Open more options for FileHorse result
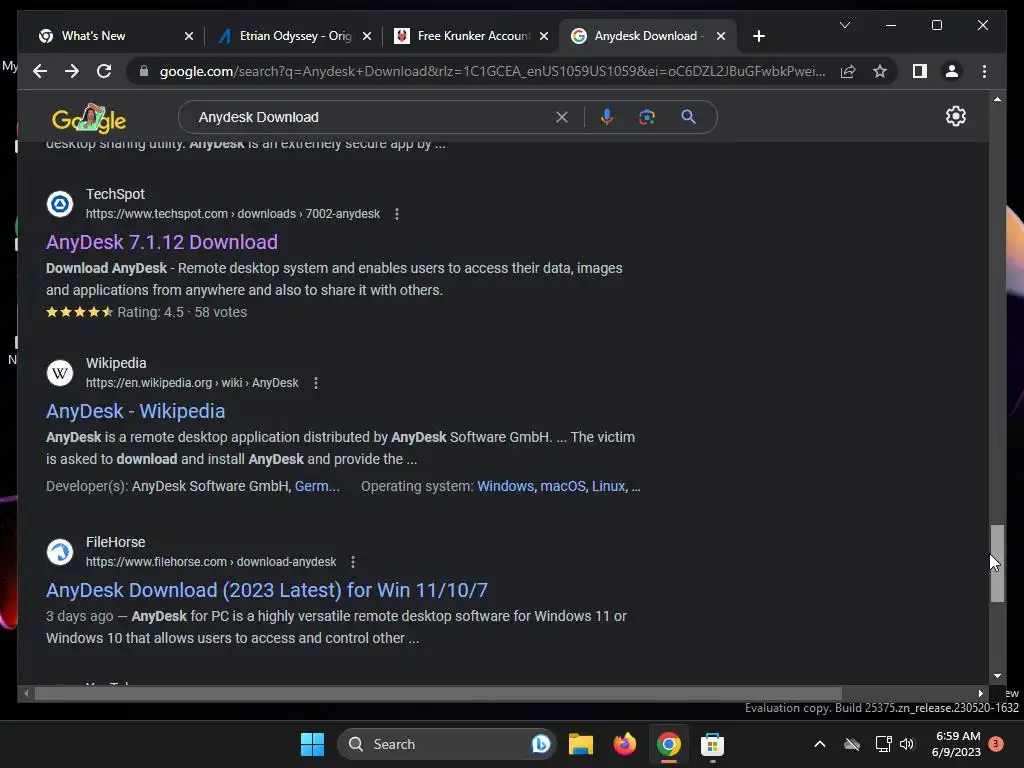The width and height of the screenshot is (1024, 768). (353, 562)
